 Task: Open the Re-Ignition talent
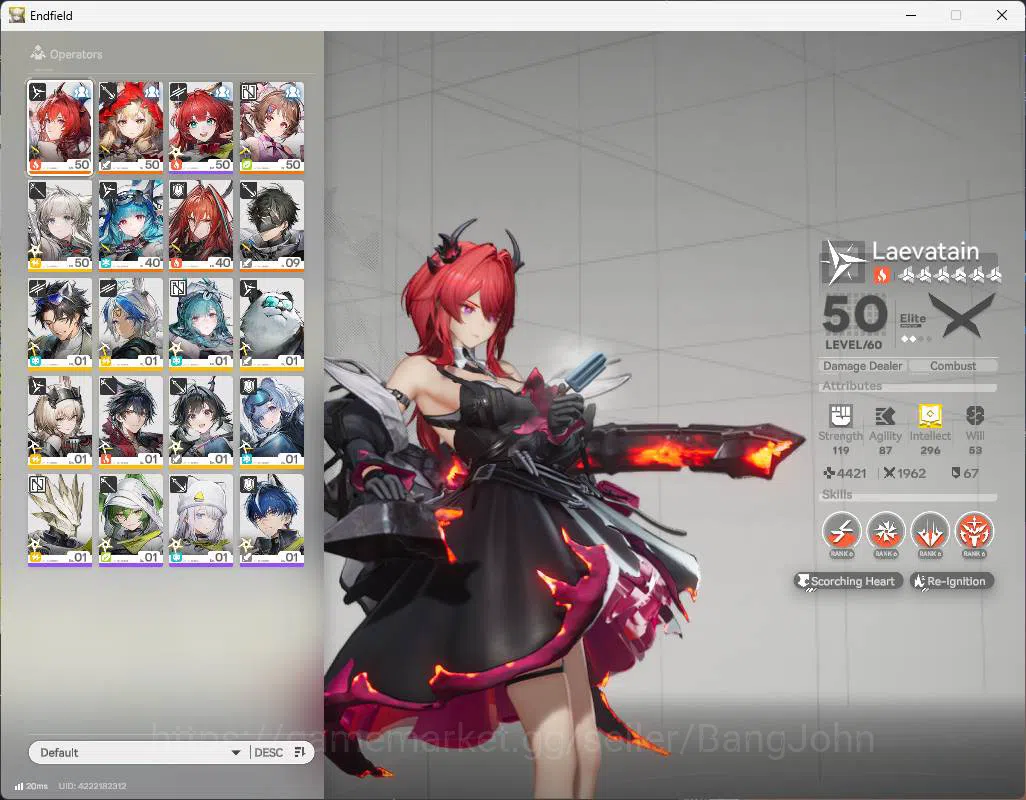(952, 581)
